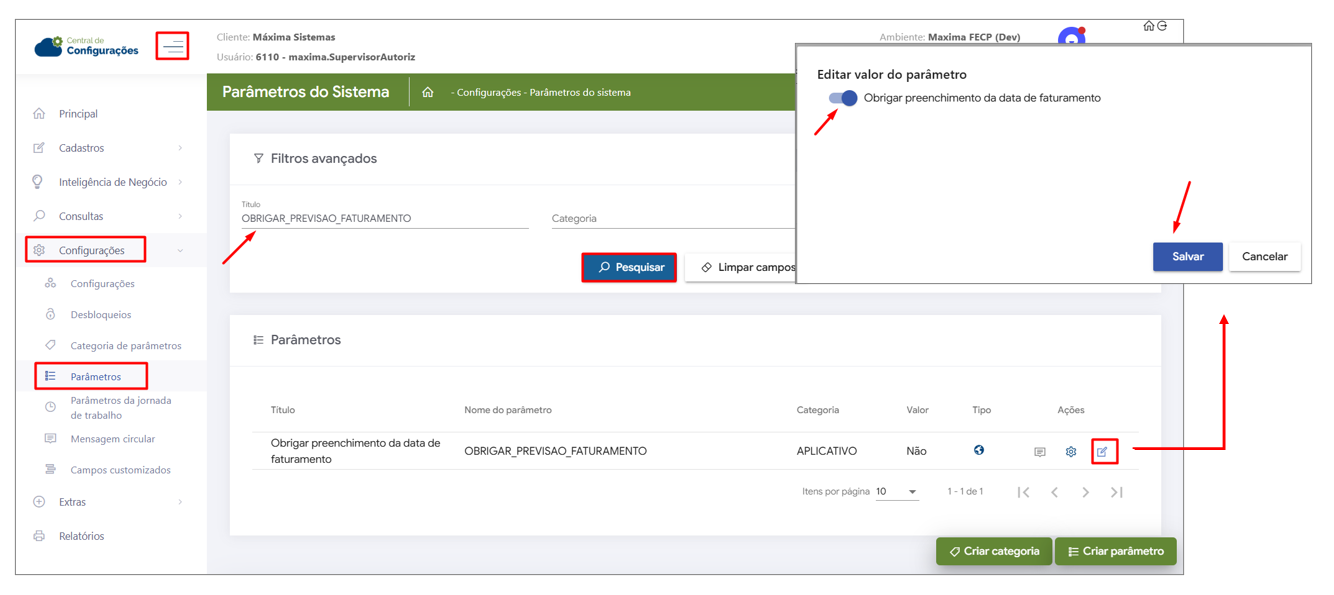1334x595 pixels.
Task: Click the Título filter input field
Action: (x=385, y=219)
